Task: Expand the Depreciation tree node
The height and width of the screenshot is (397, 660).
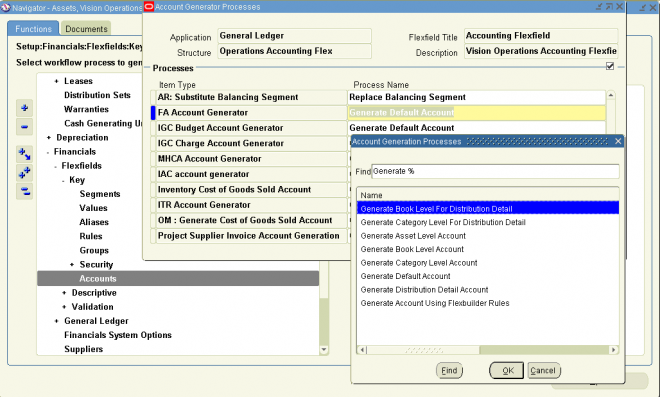Action: pos(49,138)
